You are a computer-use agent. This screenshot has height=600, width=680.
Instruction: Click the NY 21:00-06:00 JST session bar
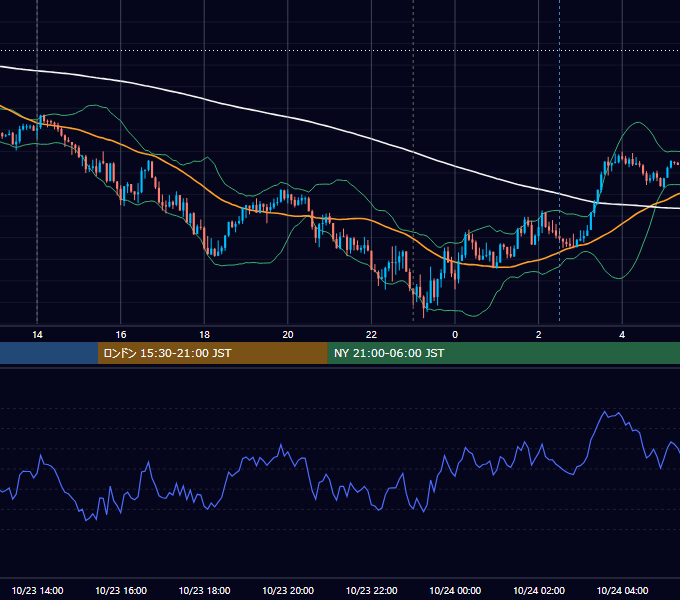tap(503, 353)
